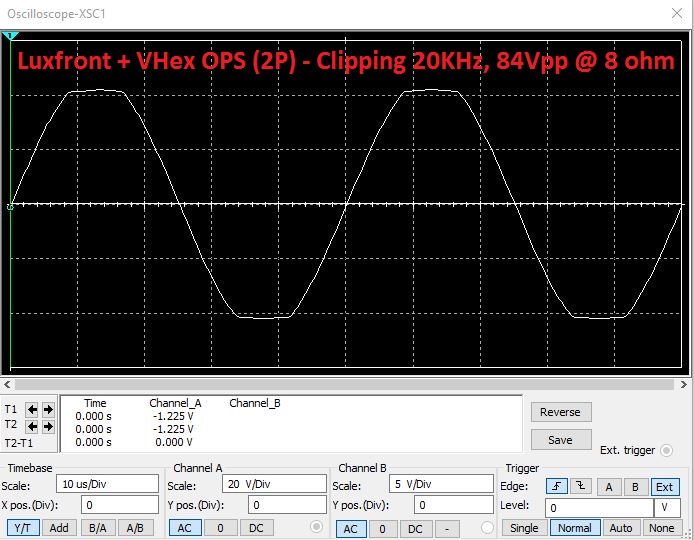
Task: Select the Channel A radio indicator
Action: 316,526
